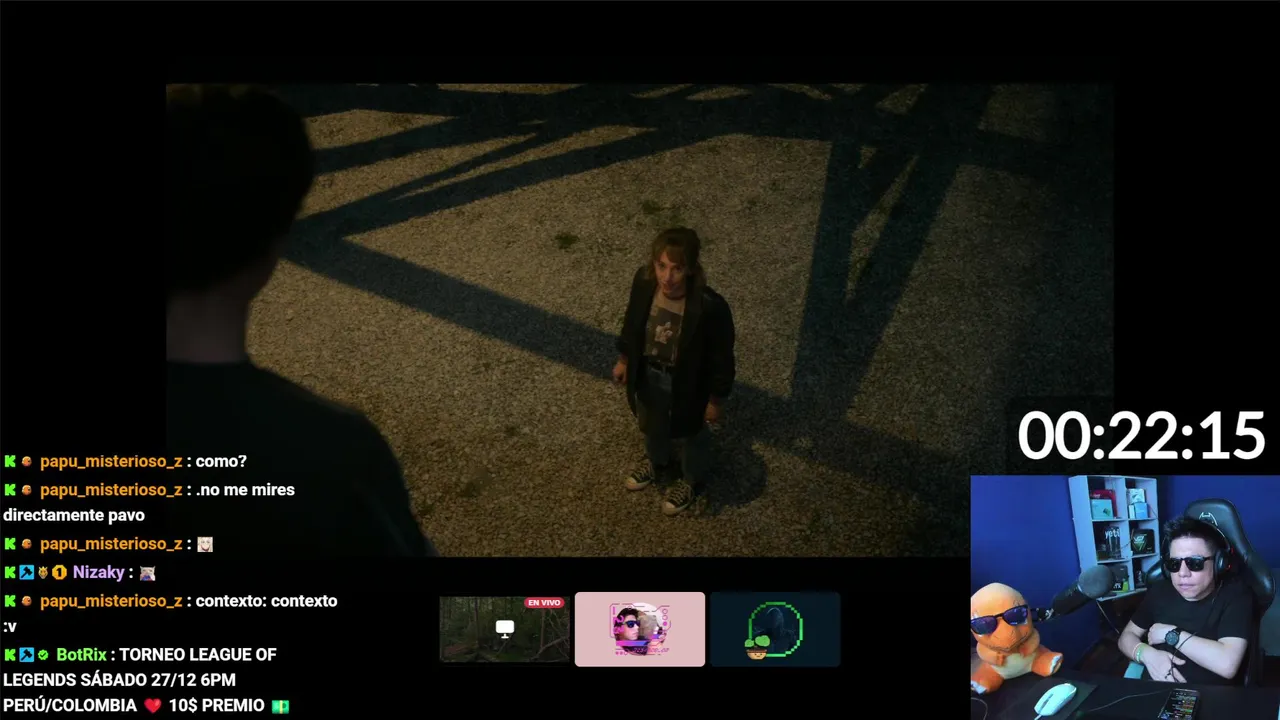This screenshot has height=720, width=1280.
Task: Click the emote in Nizaky's message
Action: coord(147,573)
